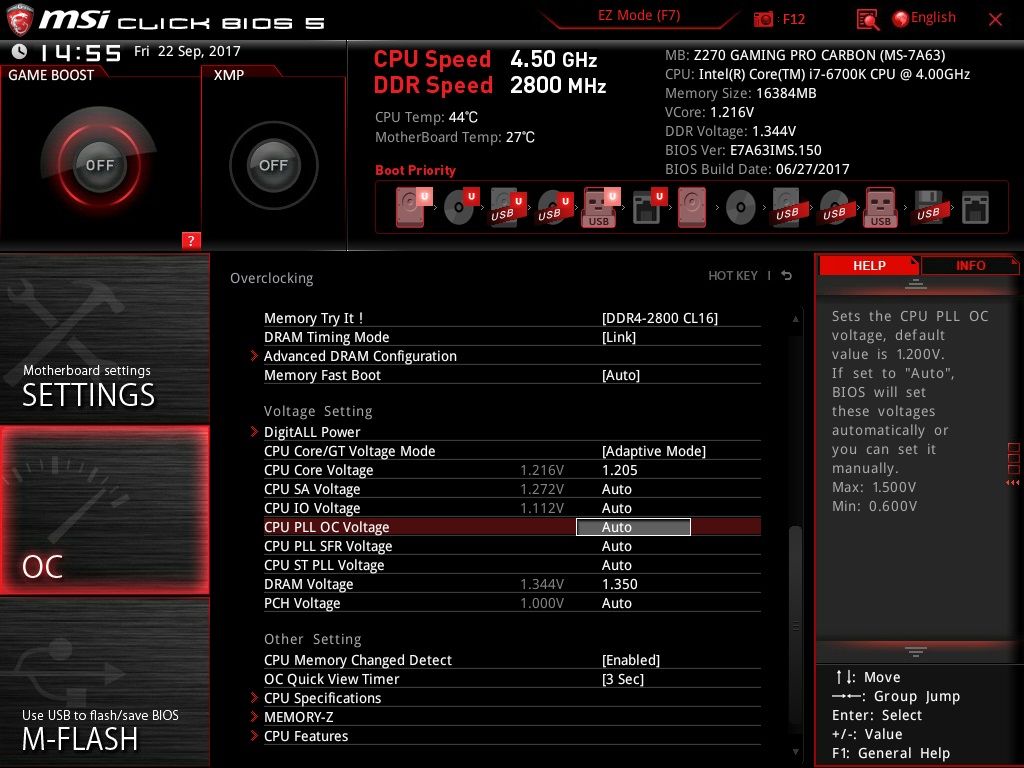Click the settings list scroll-up arrow
Screen dimensions: 1024x768
[x=795, y=319]
